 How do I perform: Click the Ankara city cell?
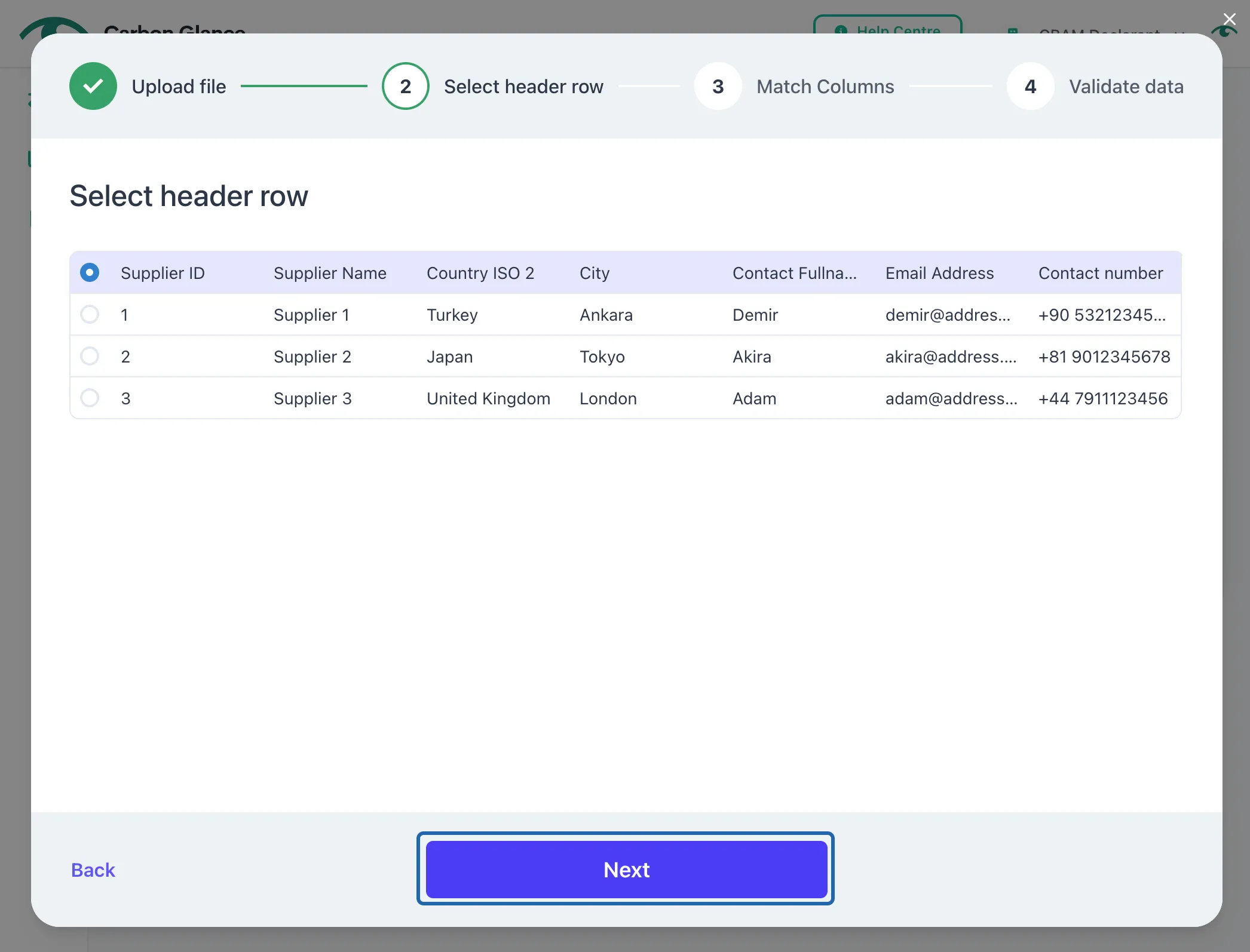pos(606,315)
